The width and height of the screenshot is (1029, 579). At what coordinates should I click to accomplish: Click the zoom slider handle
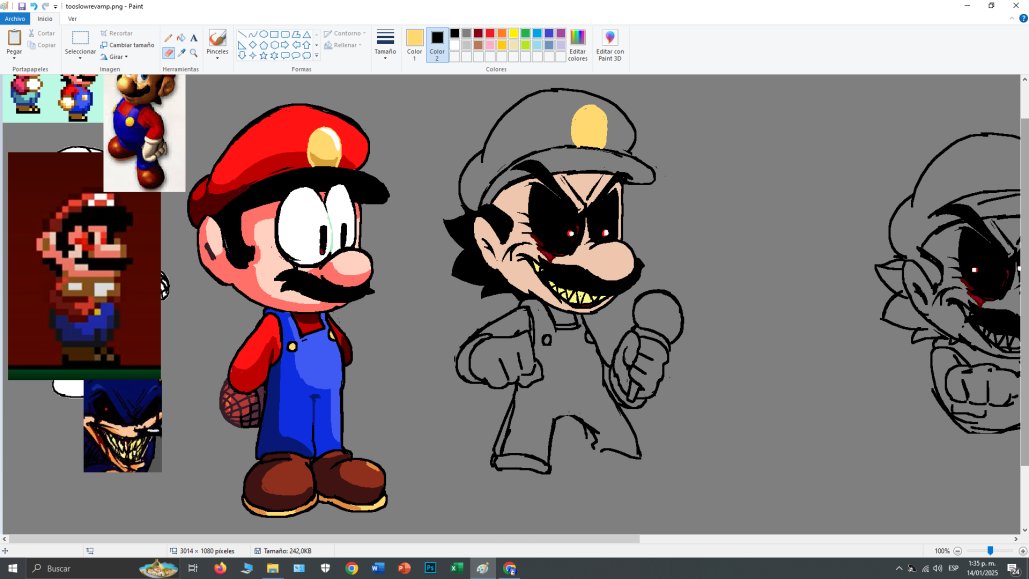point(990,551)
